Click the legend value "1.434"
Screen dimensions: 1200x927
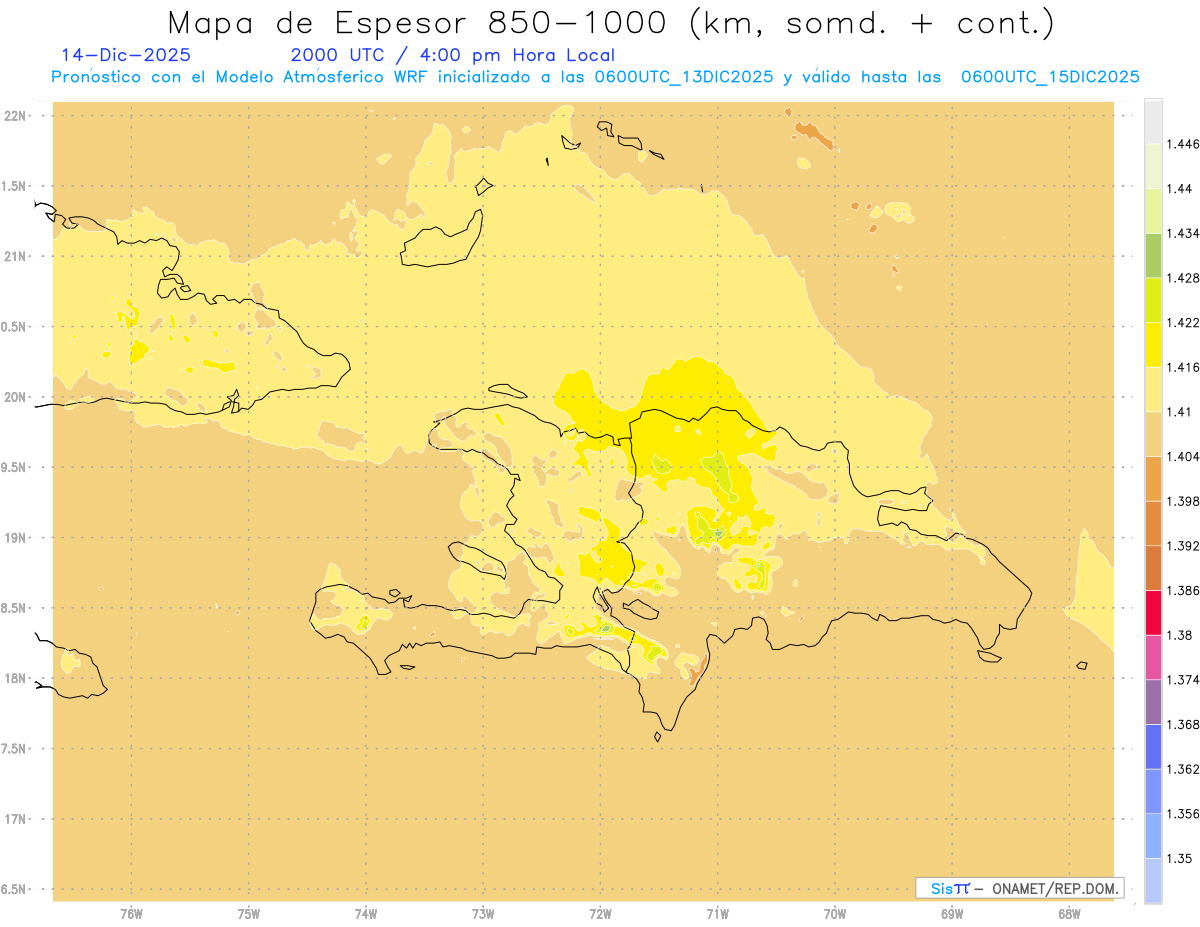pos(1184,233)
